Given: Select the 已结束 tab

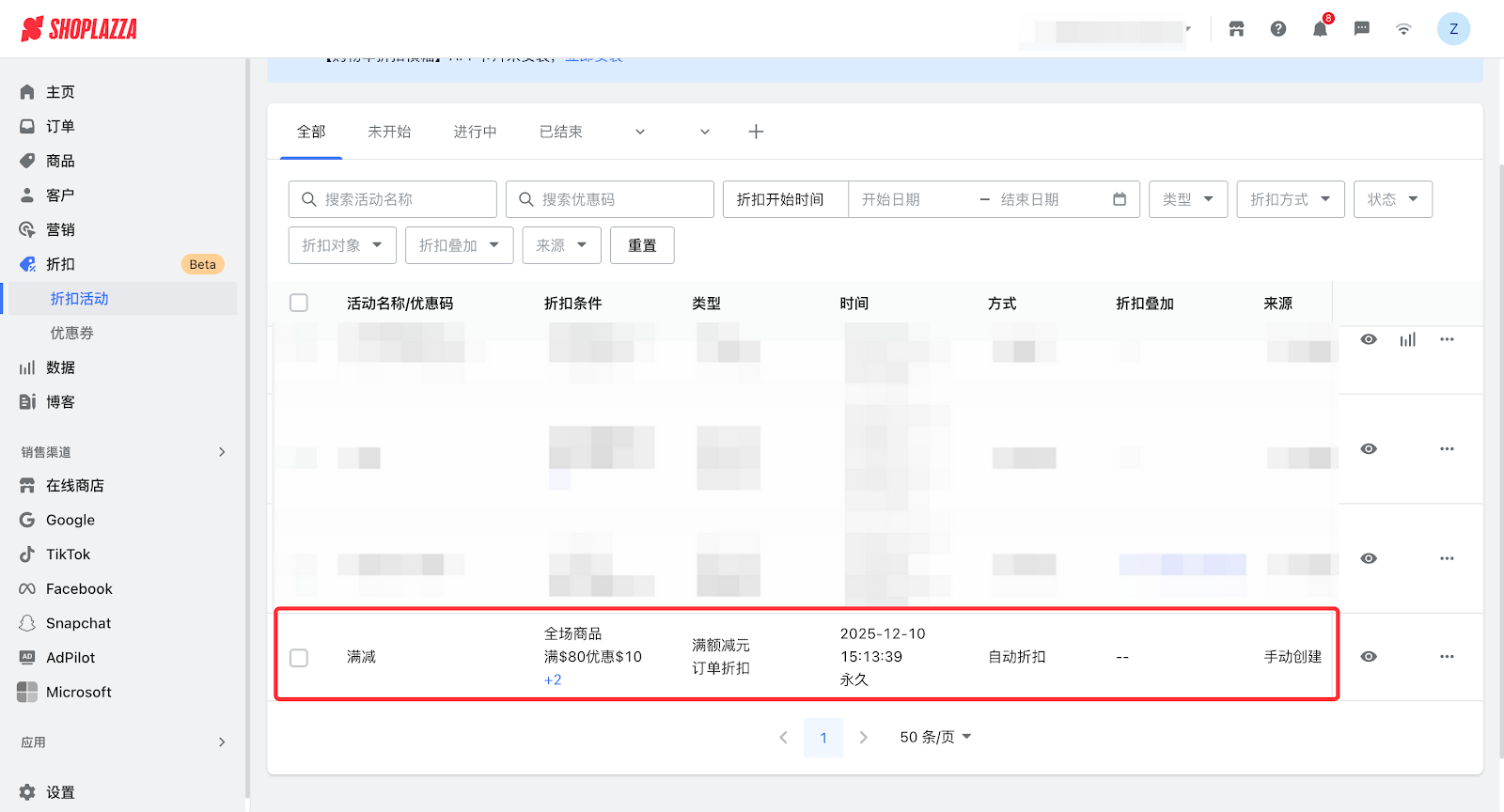Looking at the screenshot, I should point(560,132).
